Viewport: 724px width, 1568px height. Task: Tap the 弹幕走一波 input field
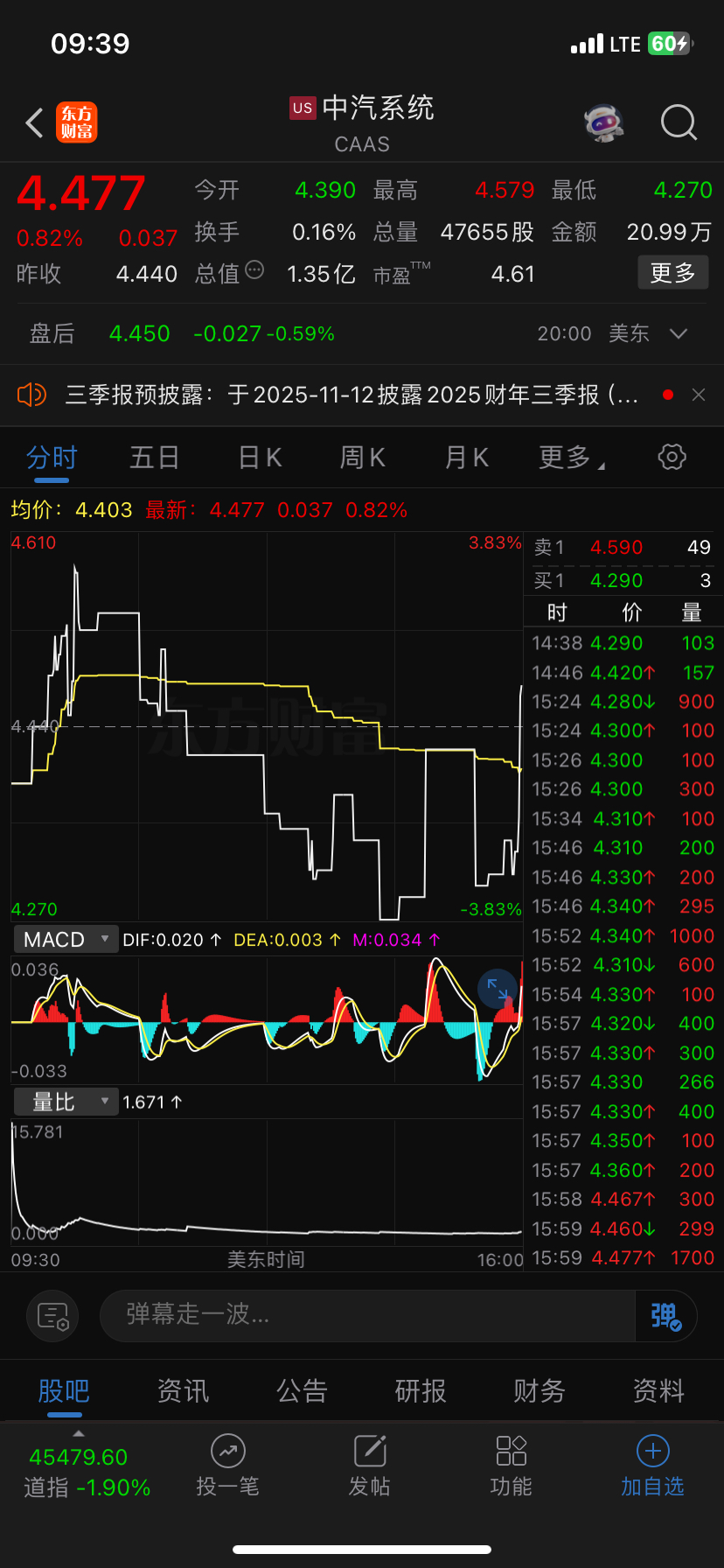click(x=367, y=1315)
